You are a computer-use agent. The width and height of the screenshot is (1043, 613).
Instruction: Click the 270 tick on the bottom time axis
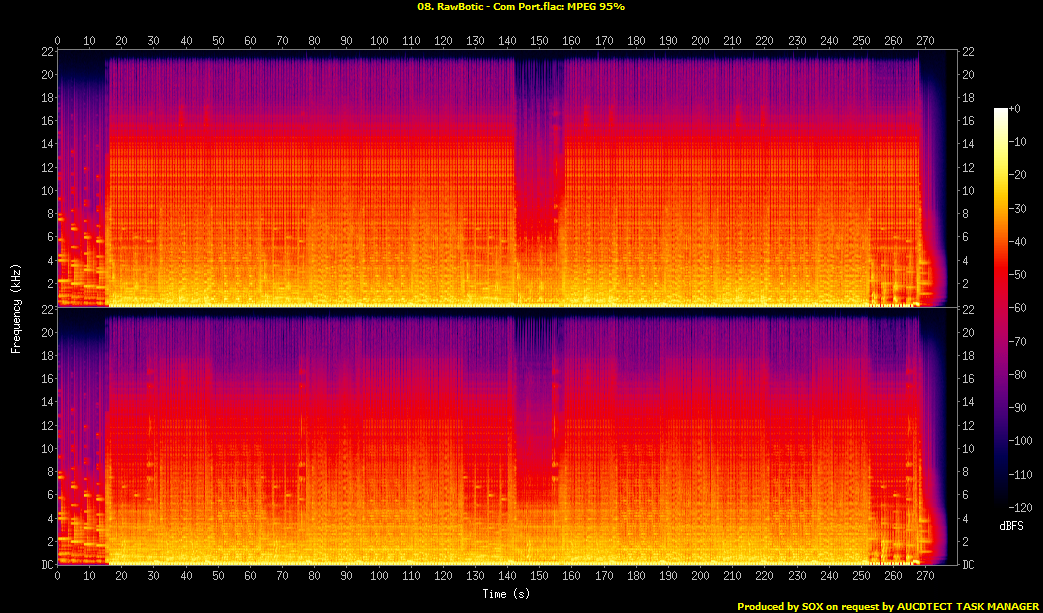pos(925,577)
